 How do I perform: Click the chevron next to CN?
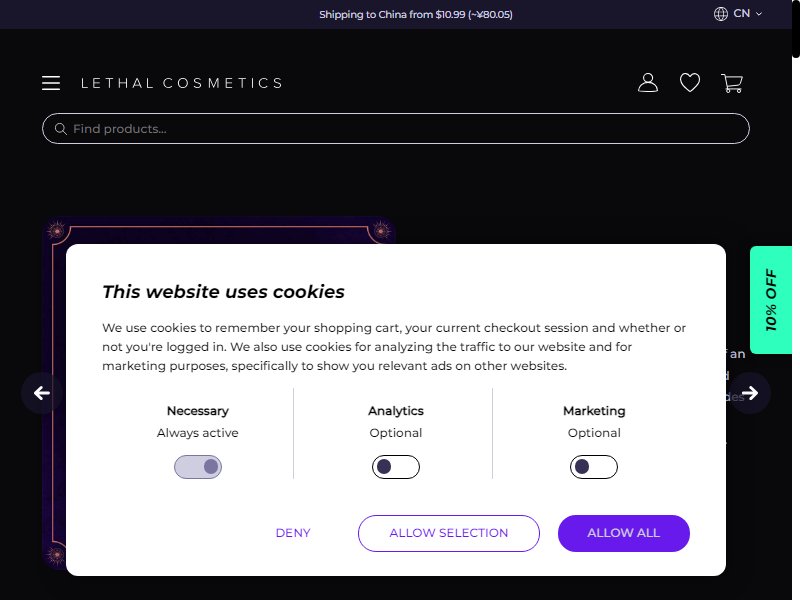click(759, 14)
